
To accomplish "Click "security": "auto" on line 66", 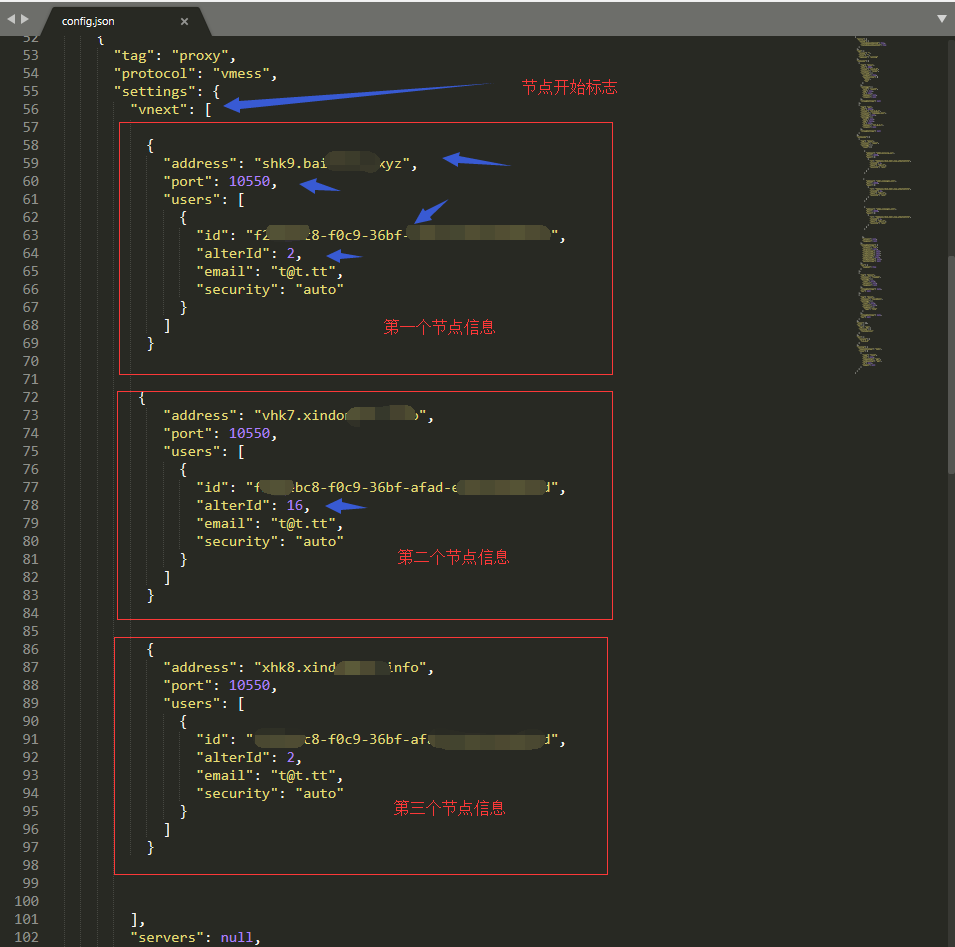I will coord(270,290).
